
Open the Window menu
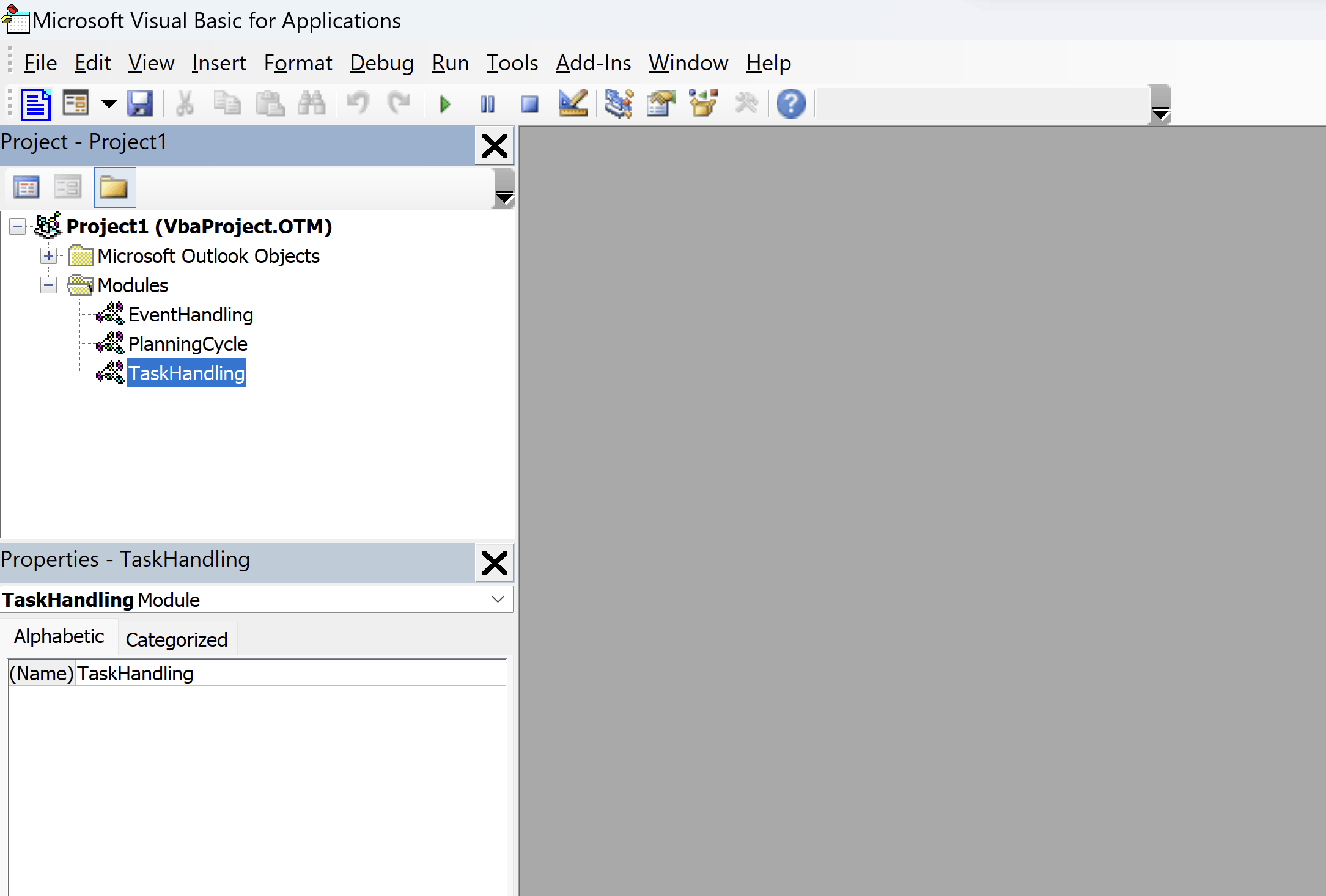(688, 63)
